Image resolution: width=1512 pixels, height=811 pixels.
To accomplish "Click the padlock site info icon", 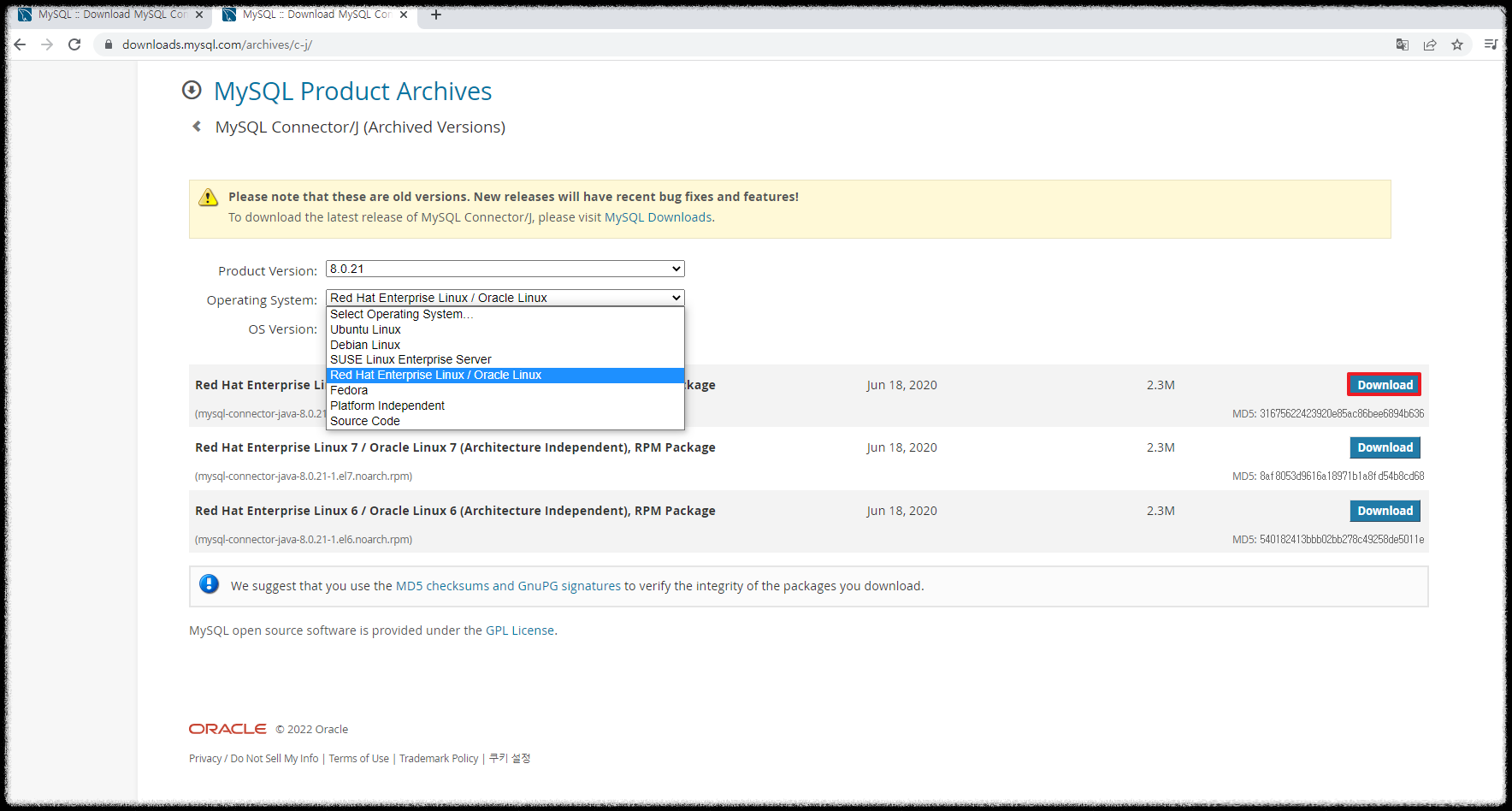I will coord(109,44).
